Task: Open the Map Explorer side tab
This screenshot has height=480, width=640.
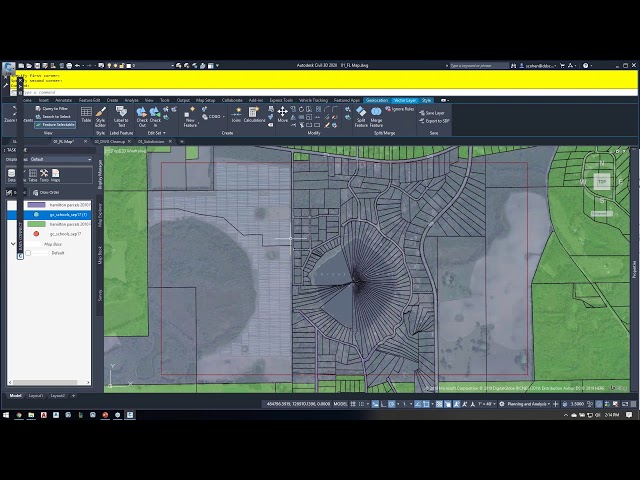Action: 100,215
